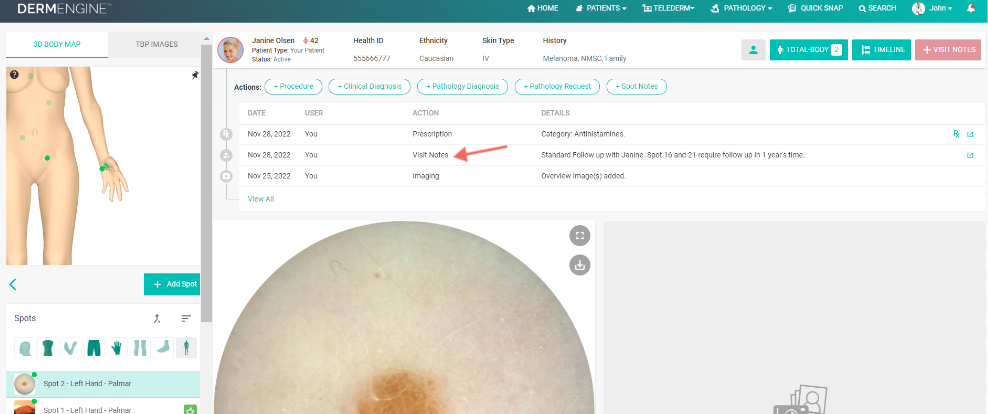
Task: Open details icon for the Prescription row
Action: (x=970, y=134)
